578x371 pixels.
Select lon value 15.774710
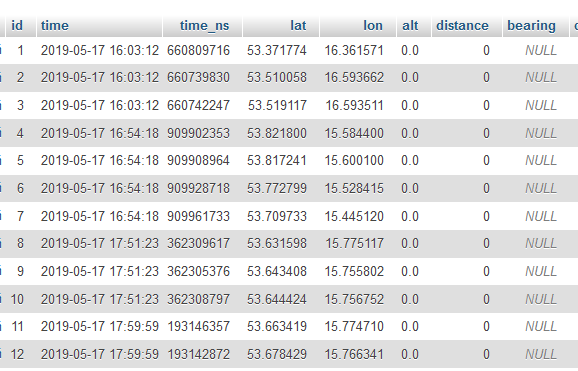tap(354, 326)
